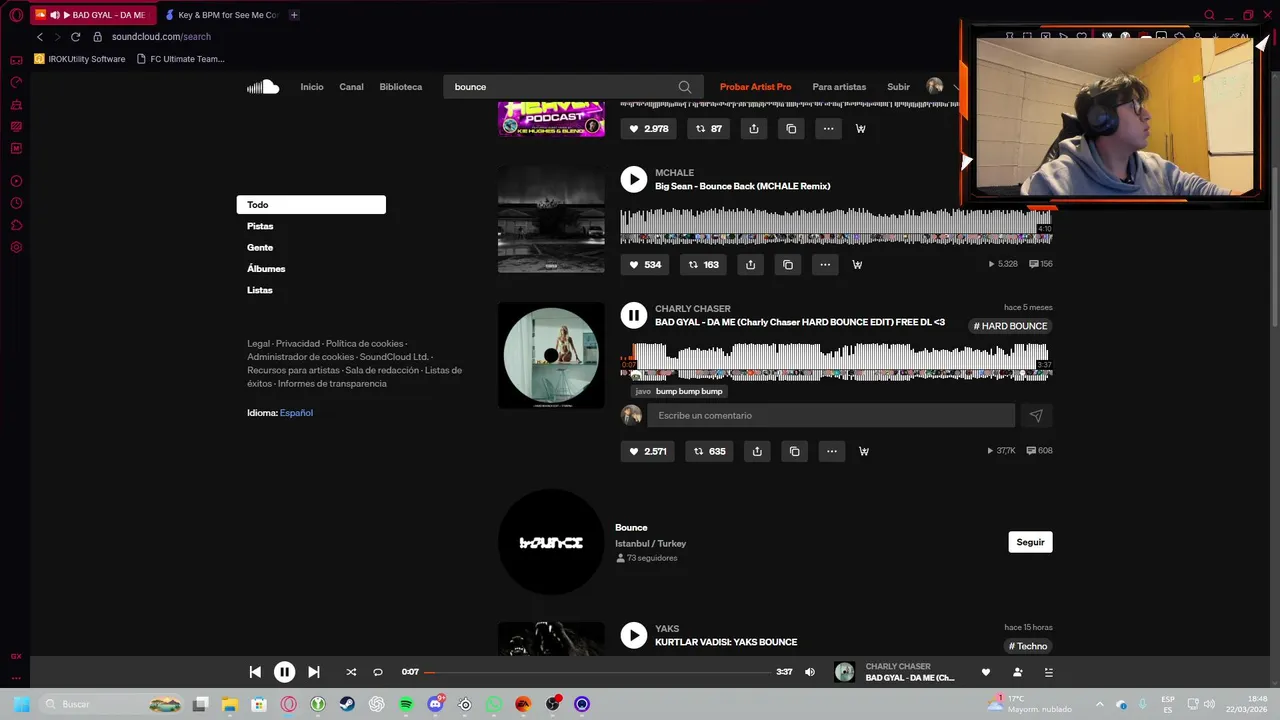Screen dimensions: 1280x720
Task: Mute volume in the player bar
Action: click(x=810, y=673)
